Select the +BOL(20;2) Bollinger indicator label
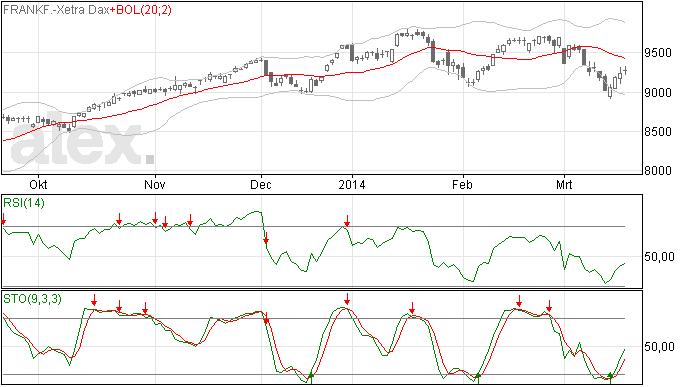This screenshot has width=690, height=387. click(141, 10)
